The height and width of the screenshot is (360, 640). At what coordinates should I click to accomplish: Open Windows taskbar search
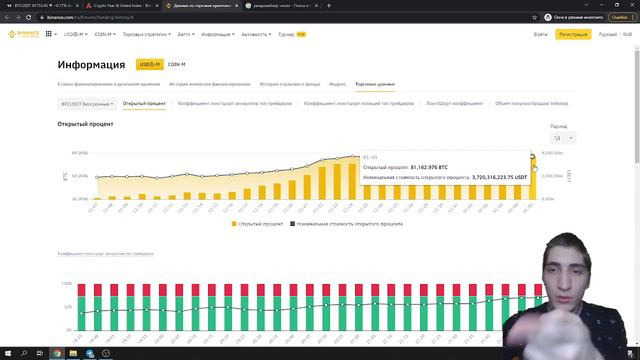click(24, 353)
